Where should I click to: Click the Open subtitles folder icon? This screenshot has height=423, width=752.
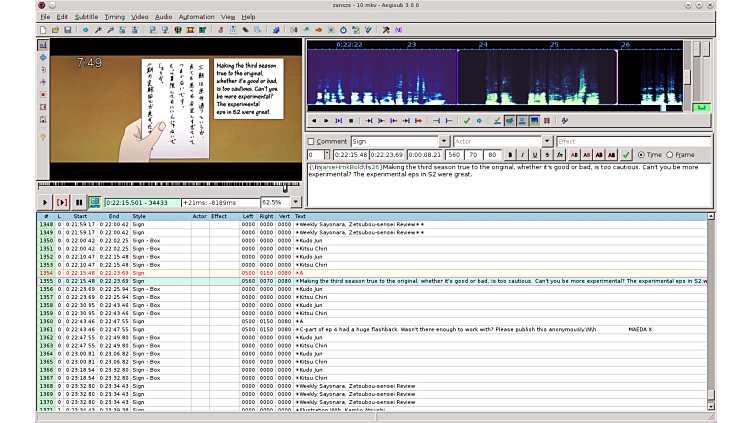pos(57,30)
